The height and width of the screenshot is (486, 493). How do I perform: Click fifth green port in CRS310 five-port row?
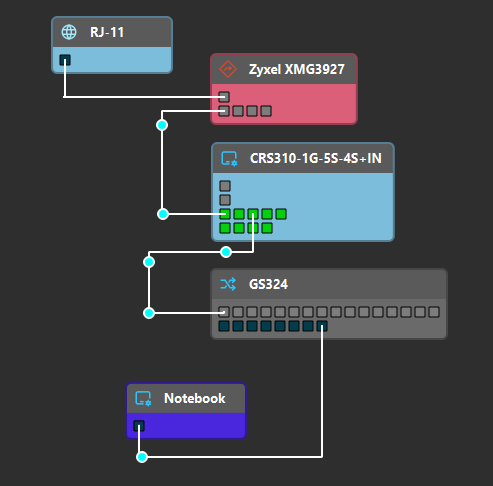pyautogui.click(x=281, y=214)
